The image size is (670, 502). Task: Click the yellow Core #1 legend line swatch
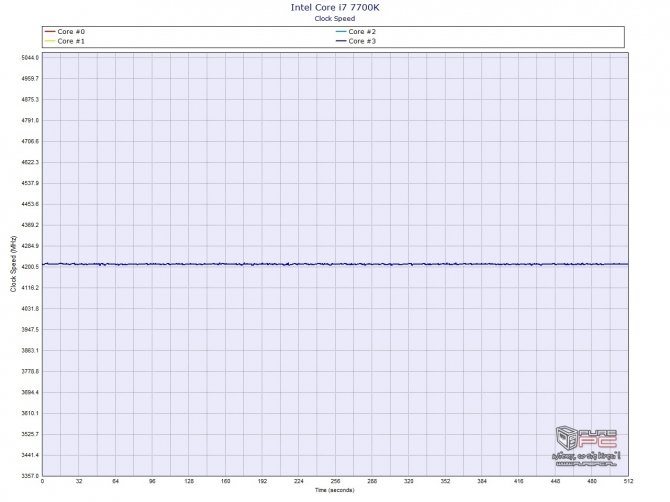(x=50, y=41)
